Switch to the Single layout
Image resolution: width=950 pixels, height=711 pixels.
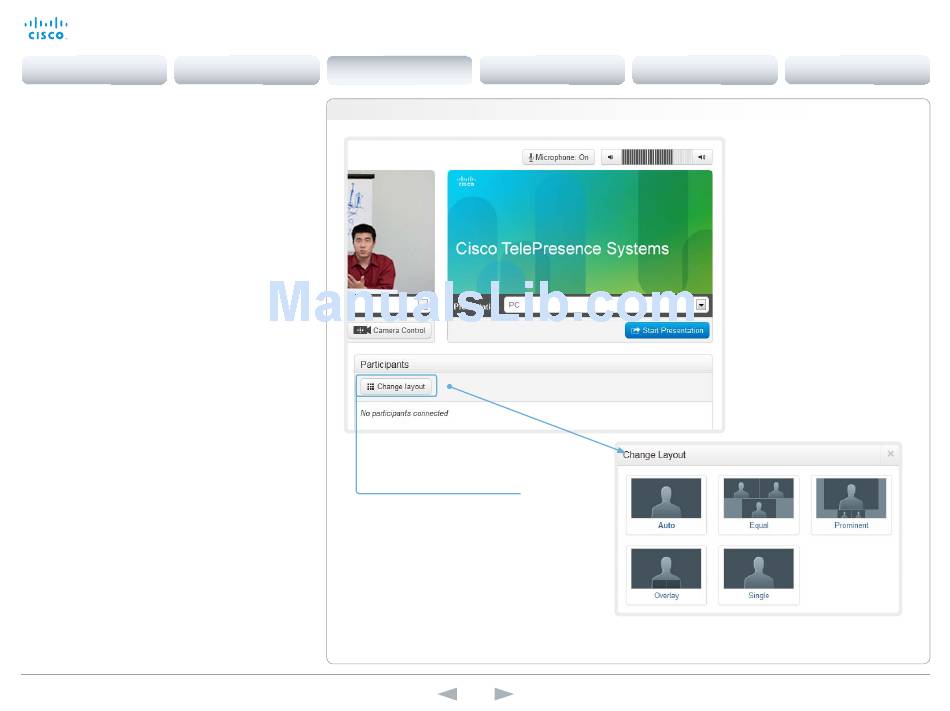(758, 574)
